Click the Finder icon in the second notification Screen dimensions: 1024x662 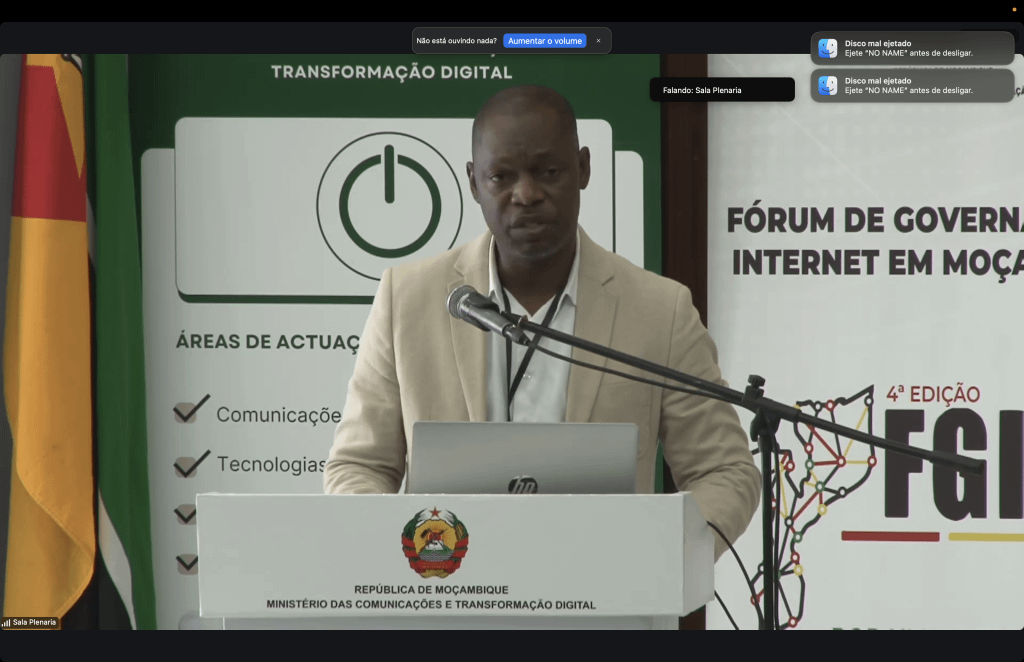click(828, 86)
